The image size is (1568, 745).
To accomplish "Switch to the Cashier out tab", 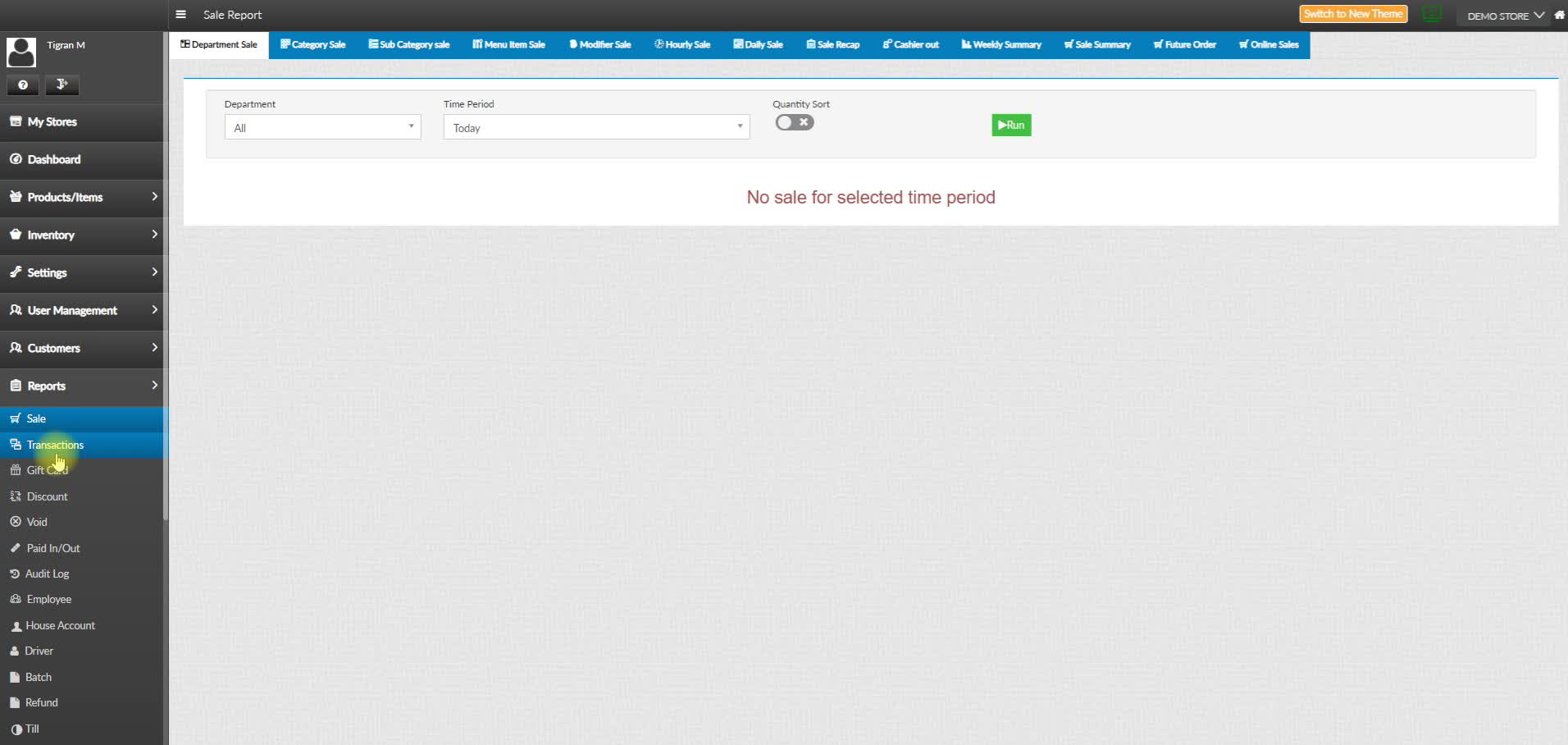I will pyautogui.click(x=910, y=44).
